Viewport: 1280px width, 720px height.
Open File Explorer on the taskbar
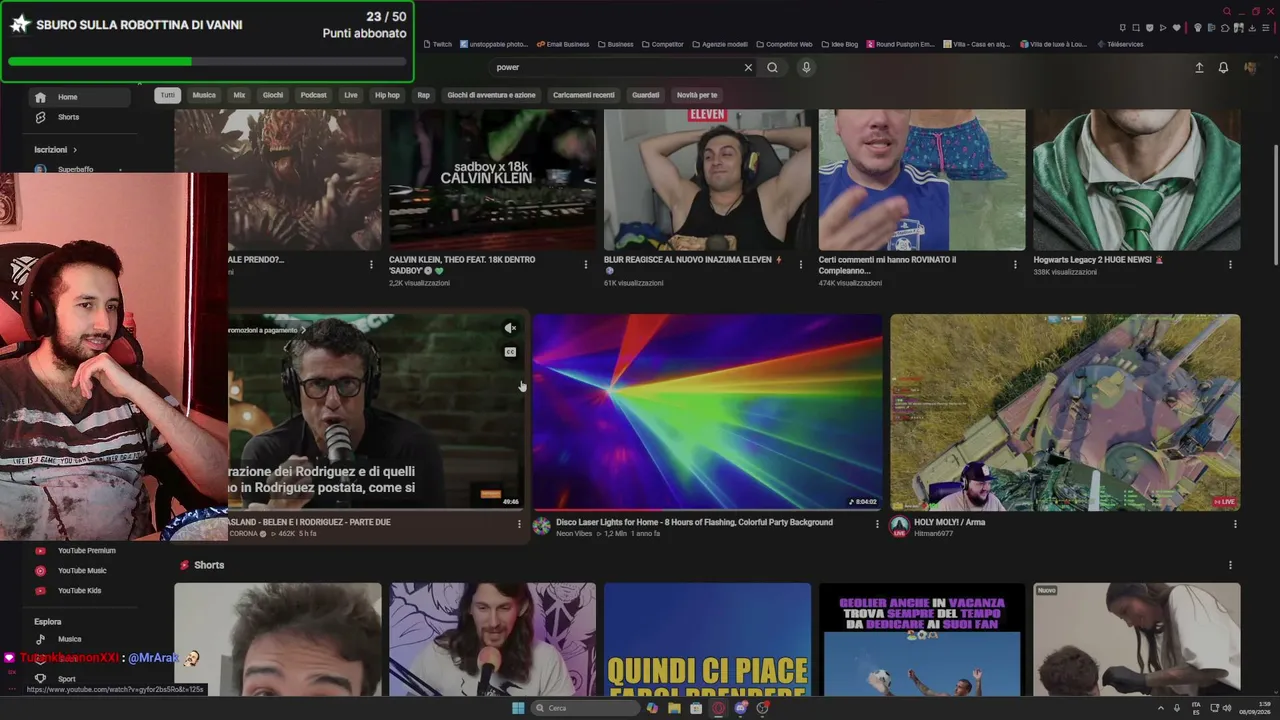(674, 708)
